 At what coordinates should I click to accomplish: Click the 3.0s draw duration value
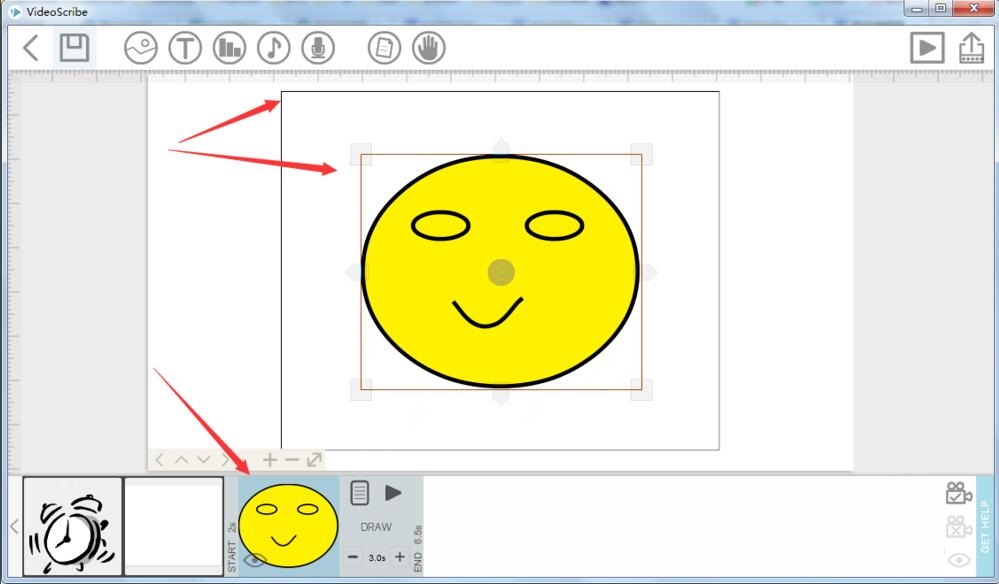(x=377, y=558)
